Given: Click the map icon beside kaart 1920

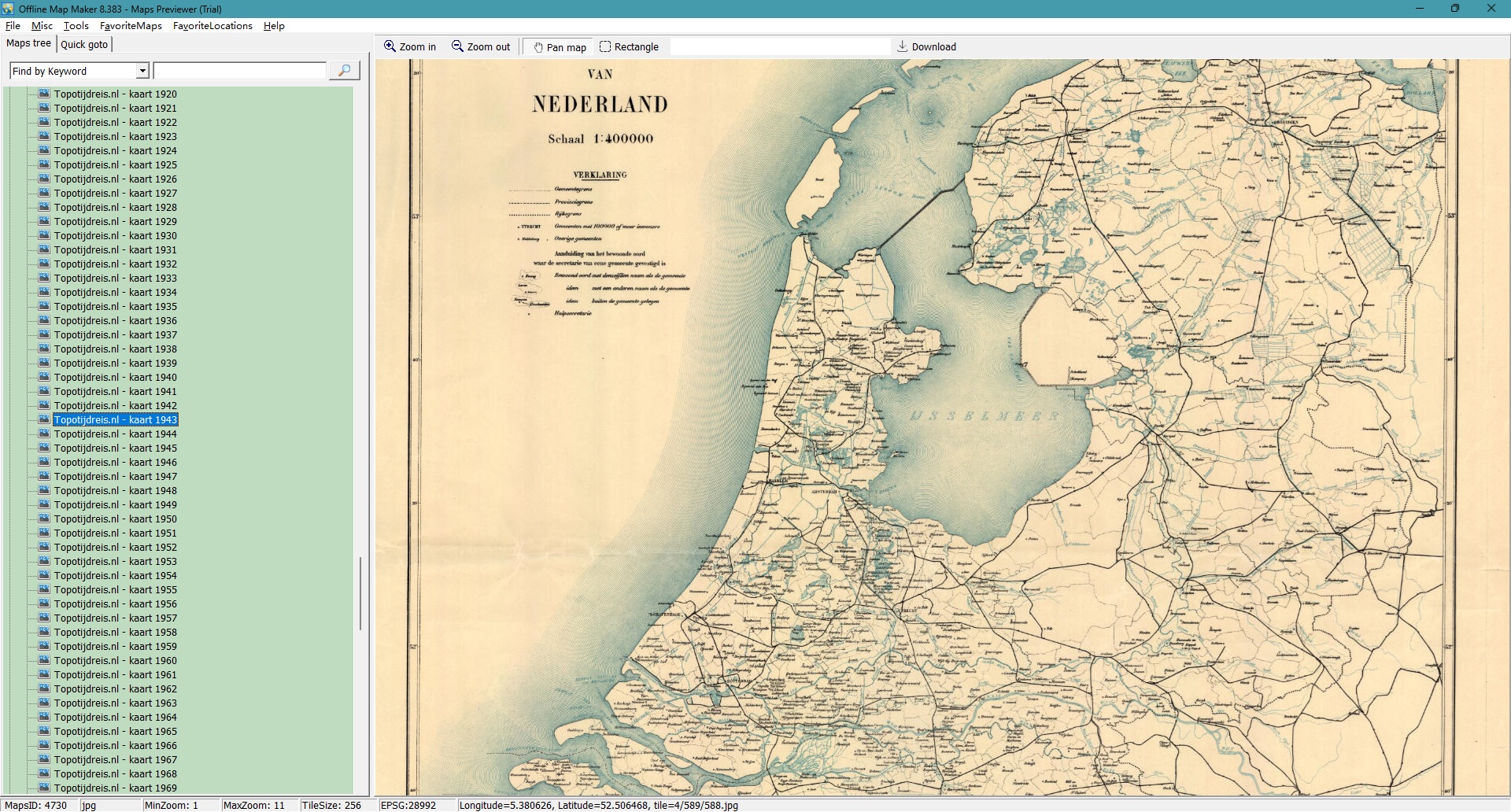Looking at the screenshot, I should [45, 94].
